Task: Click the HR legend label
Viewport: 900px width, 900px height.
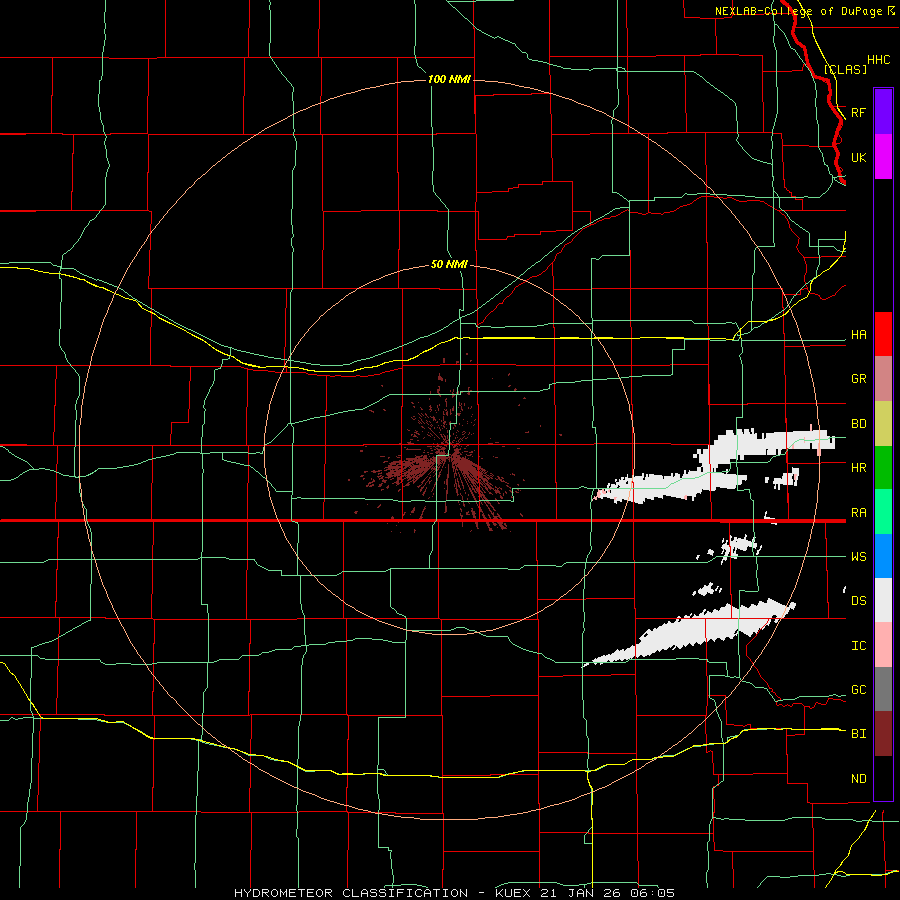Action: [x=859, y=468]
